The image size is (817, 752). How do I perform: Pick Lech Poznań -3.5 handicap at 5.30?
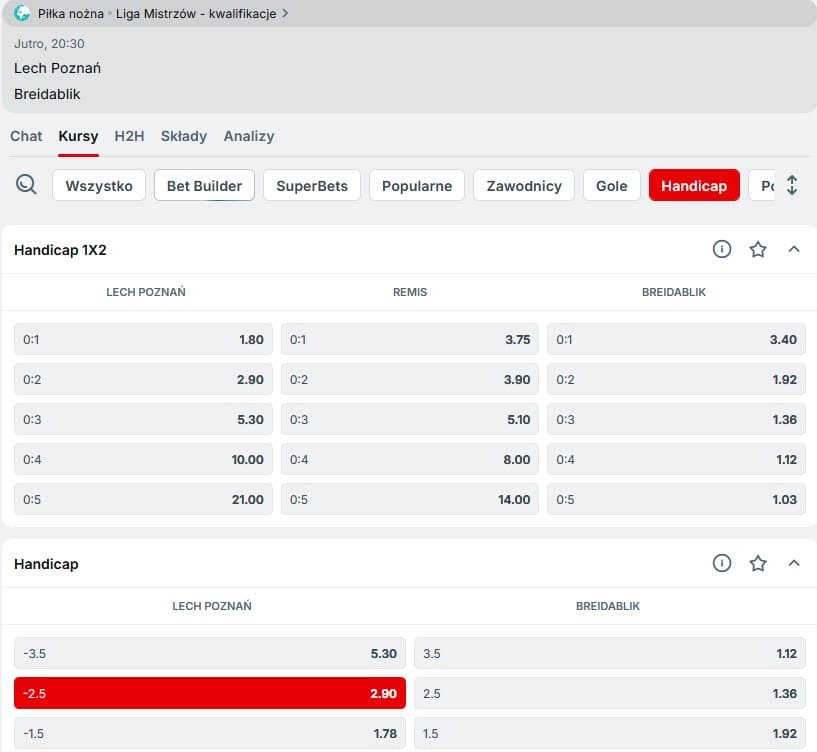click(x=209, y=653)
